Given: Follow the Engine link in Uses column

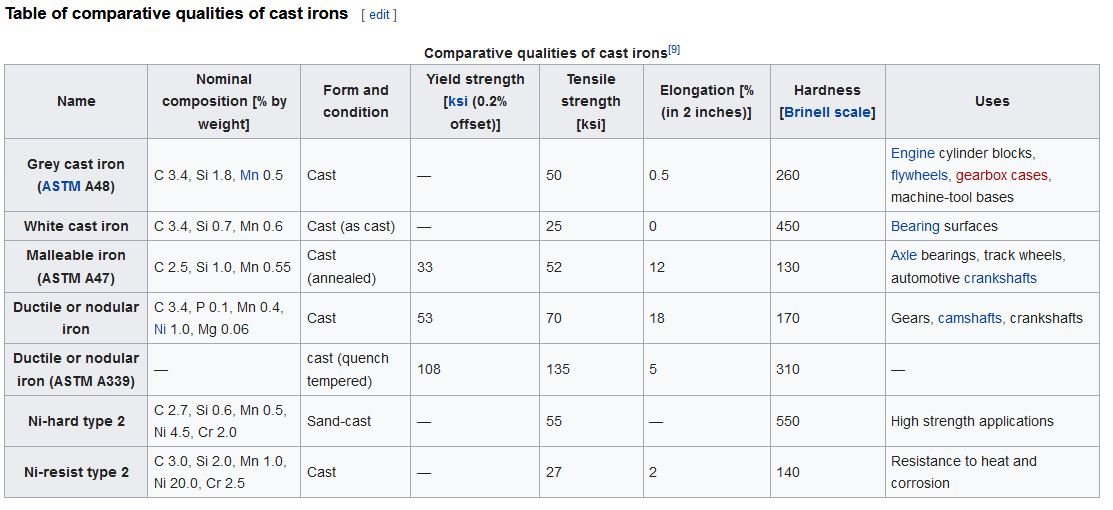Looking at the screenshot, I should click(912, 153).
